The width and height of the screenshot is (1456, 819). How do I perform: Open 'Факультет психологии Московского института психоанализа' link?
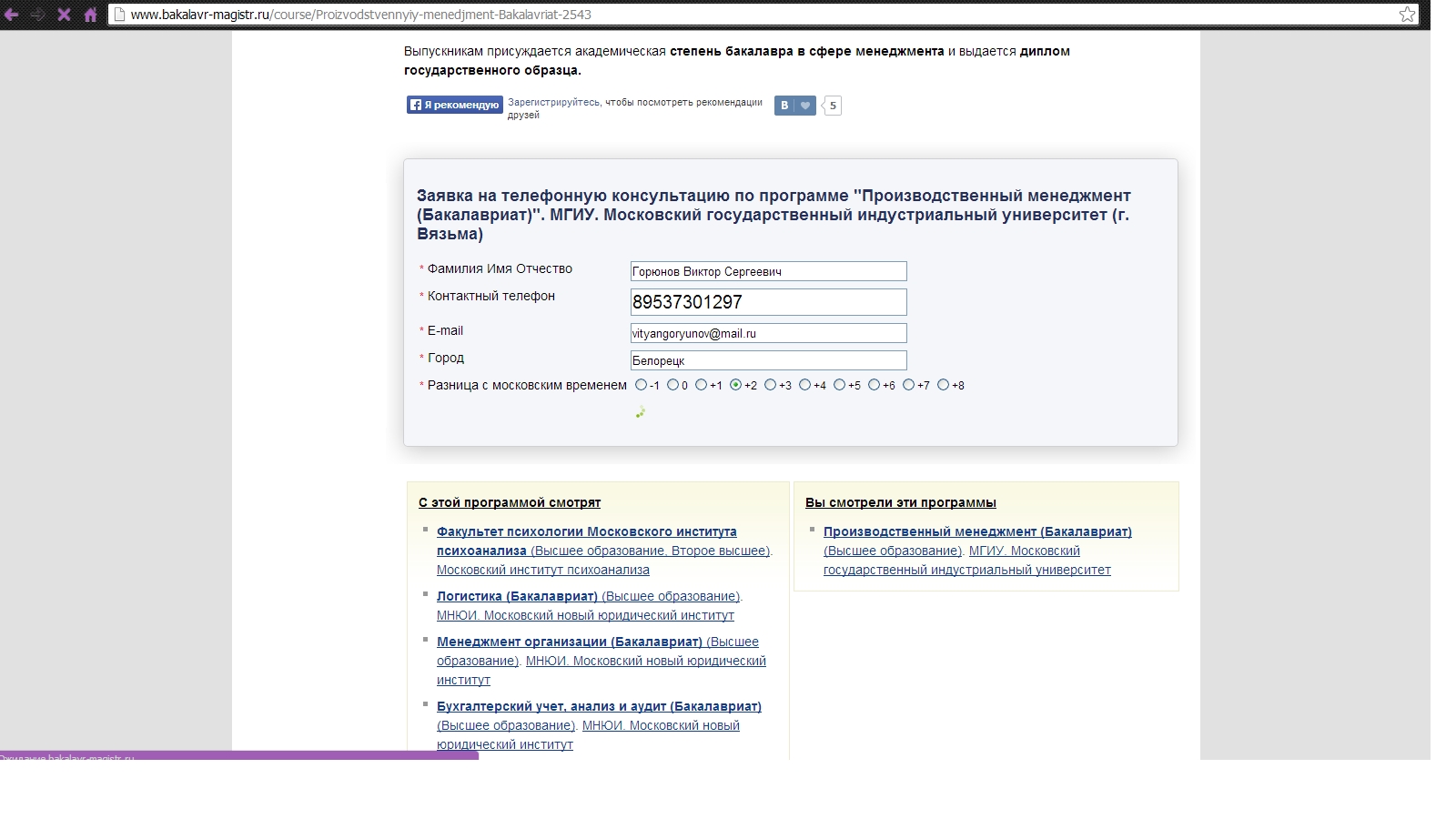click(x=587, y=541)
